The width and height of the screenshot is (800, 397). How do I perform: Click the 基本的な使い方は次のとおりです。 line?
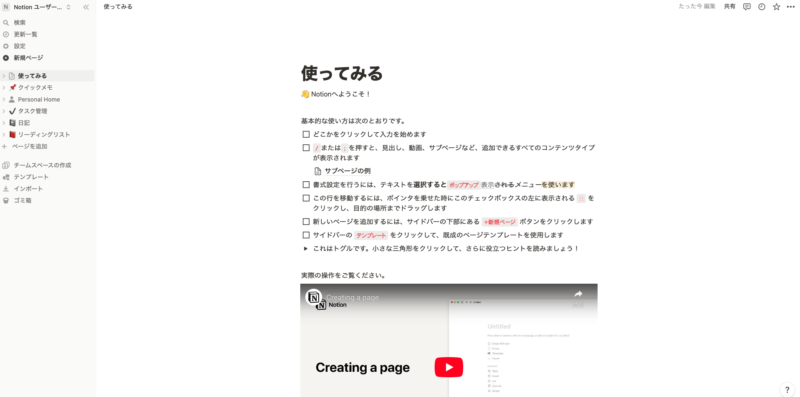[354, 121]
